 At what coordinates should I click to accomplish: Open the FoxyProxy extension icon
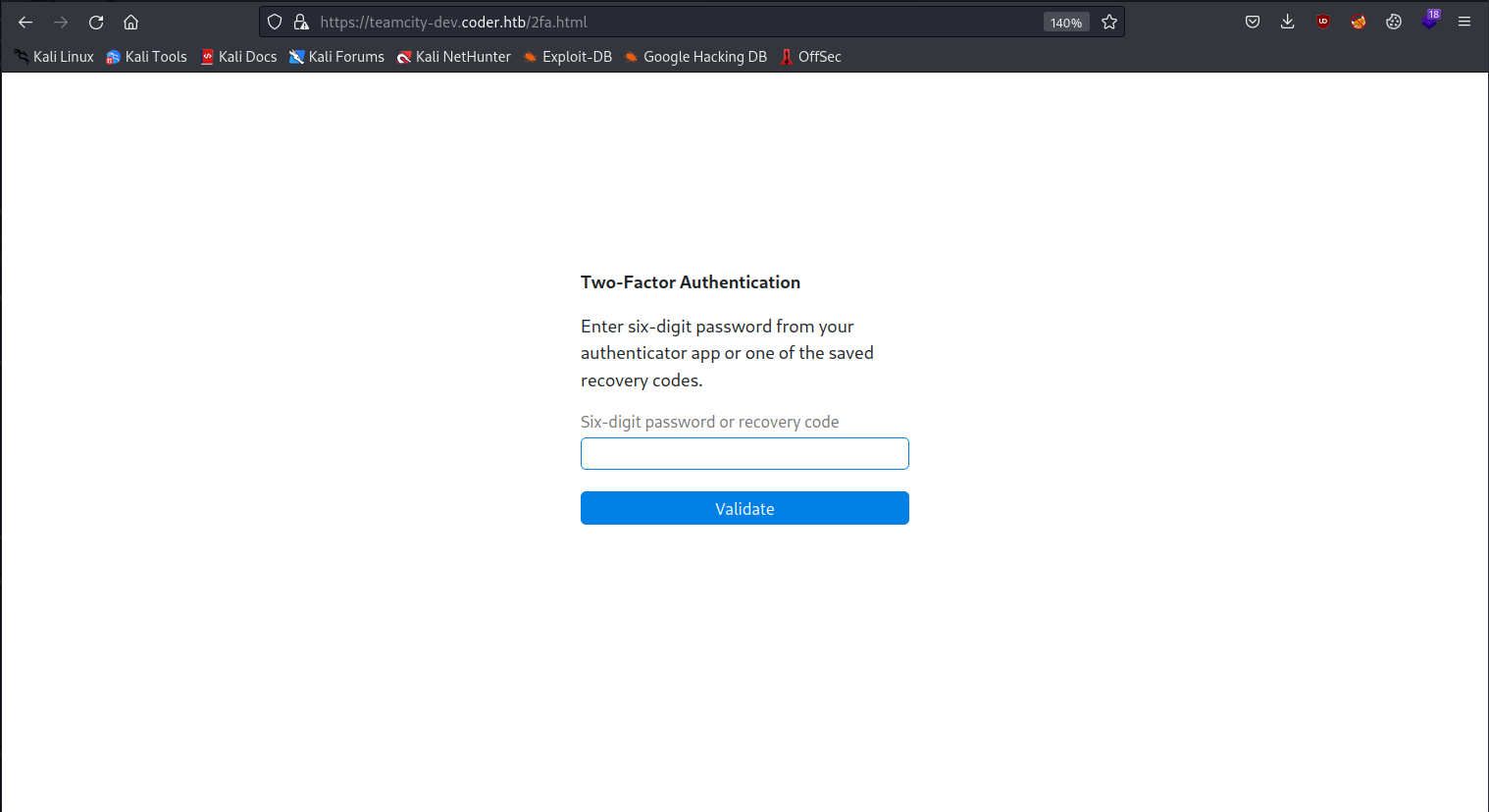(x=1359, y=22)
